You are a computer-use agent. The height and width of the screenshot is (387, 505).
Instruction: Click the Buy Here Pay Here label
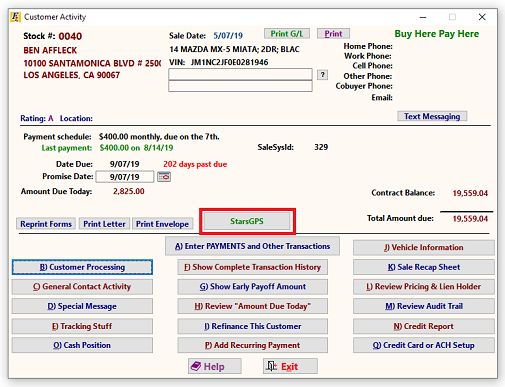coord(437,34)
